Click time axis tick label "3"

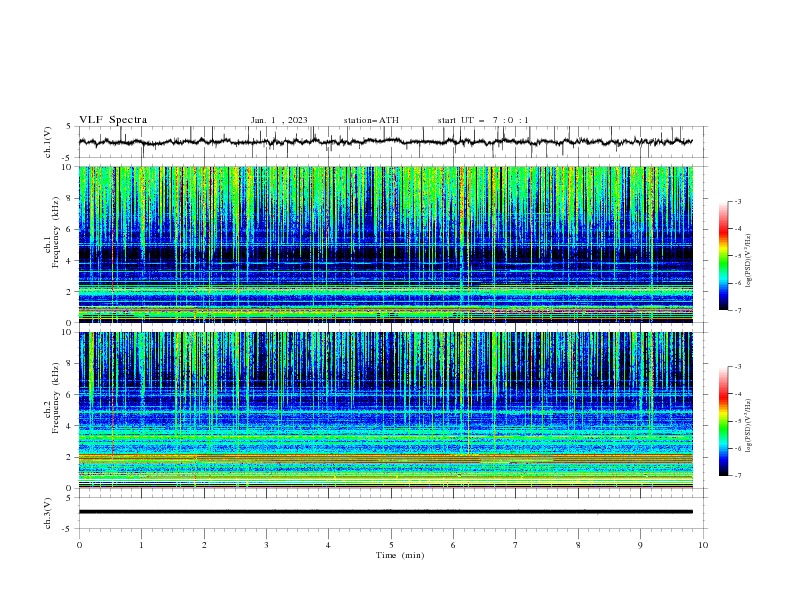pos(266,545)
